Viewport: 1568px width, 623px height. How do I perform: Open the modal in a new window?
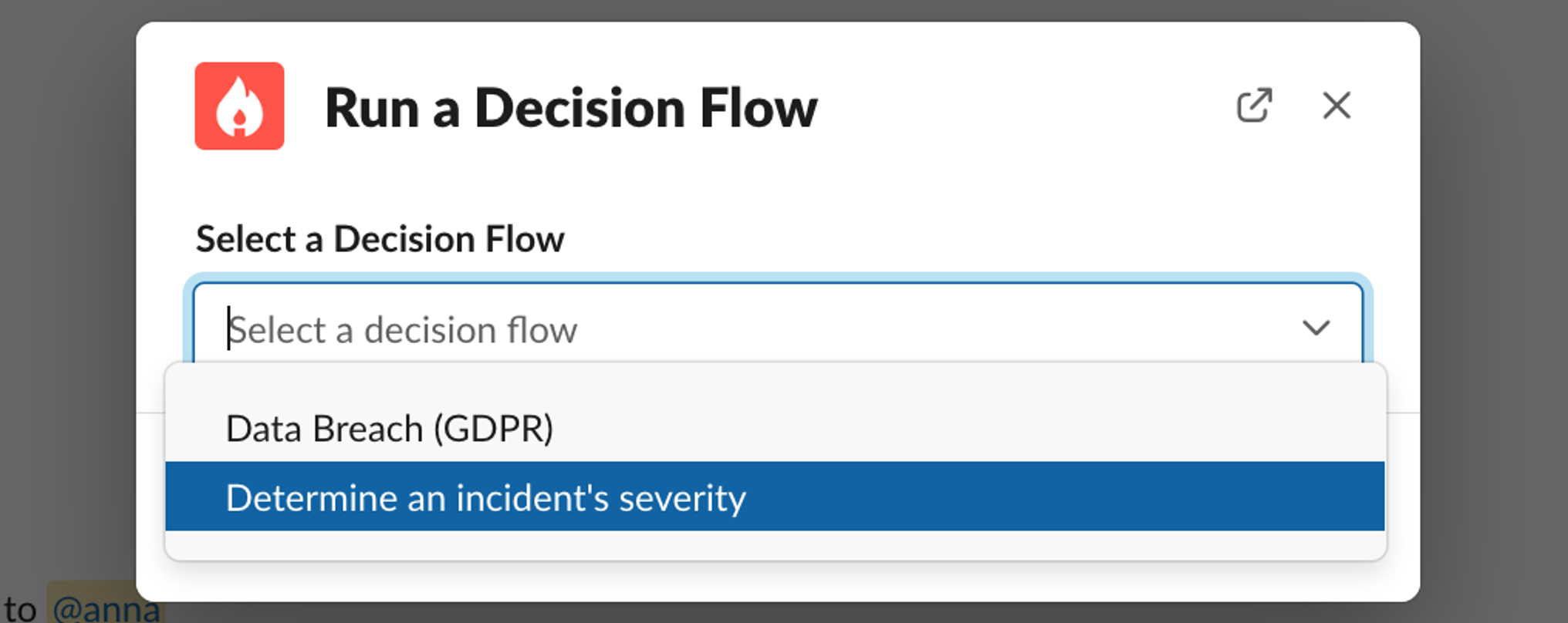click(x=1254, y=106)
